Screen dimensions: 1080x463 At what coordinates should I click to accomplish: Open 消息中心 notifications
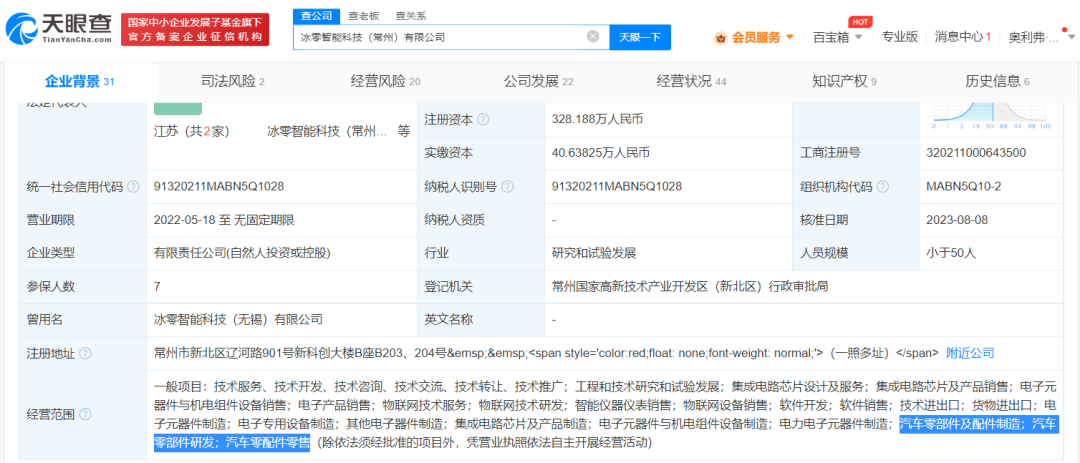(x=961, y=37)
